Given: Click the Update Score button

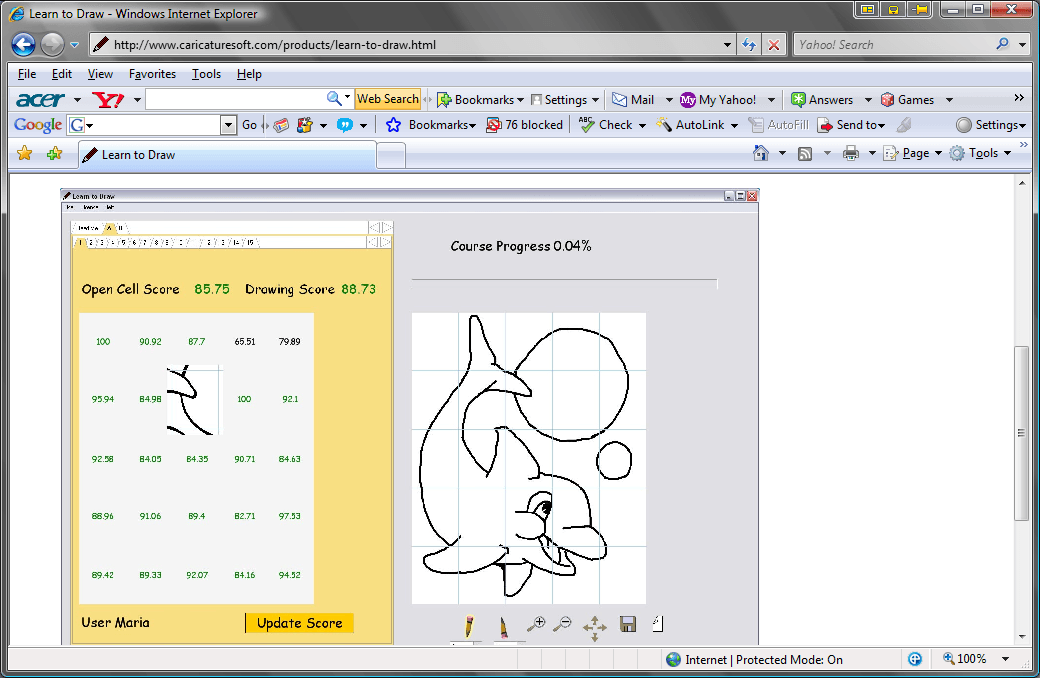Looking at the screenshot, I should pyautogui.click(x=299, y=623).
